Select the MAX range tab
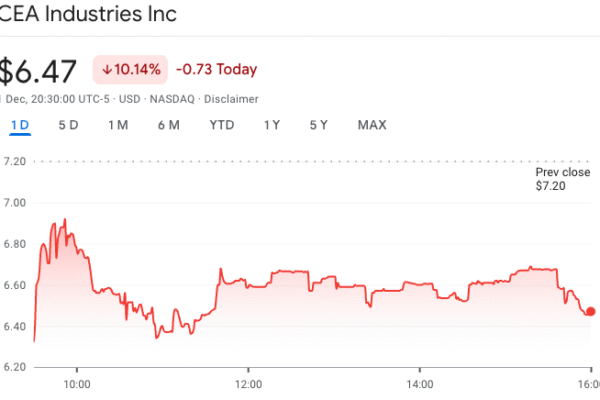Screen dimensions: 600x400 (x=372, y=125)
